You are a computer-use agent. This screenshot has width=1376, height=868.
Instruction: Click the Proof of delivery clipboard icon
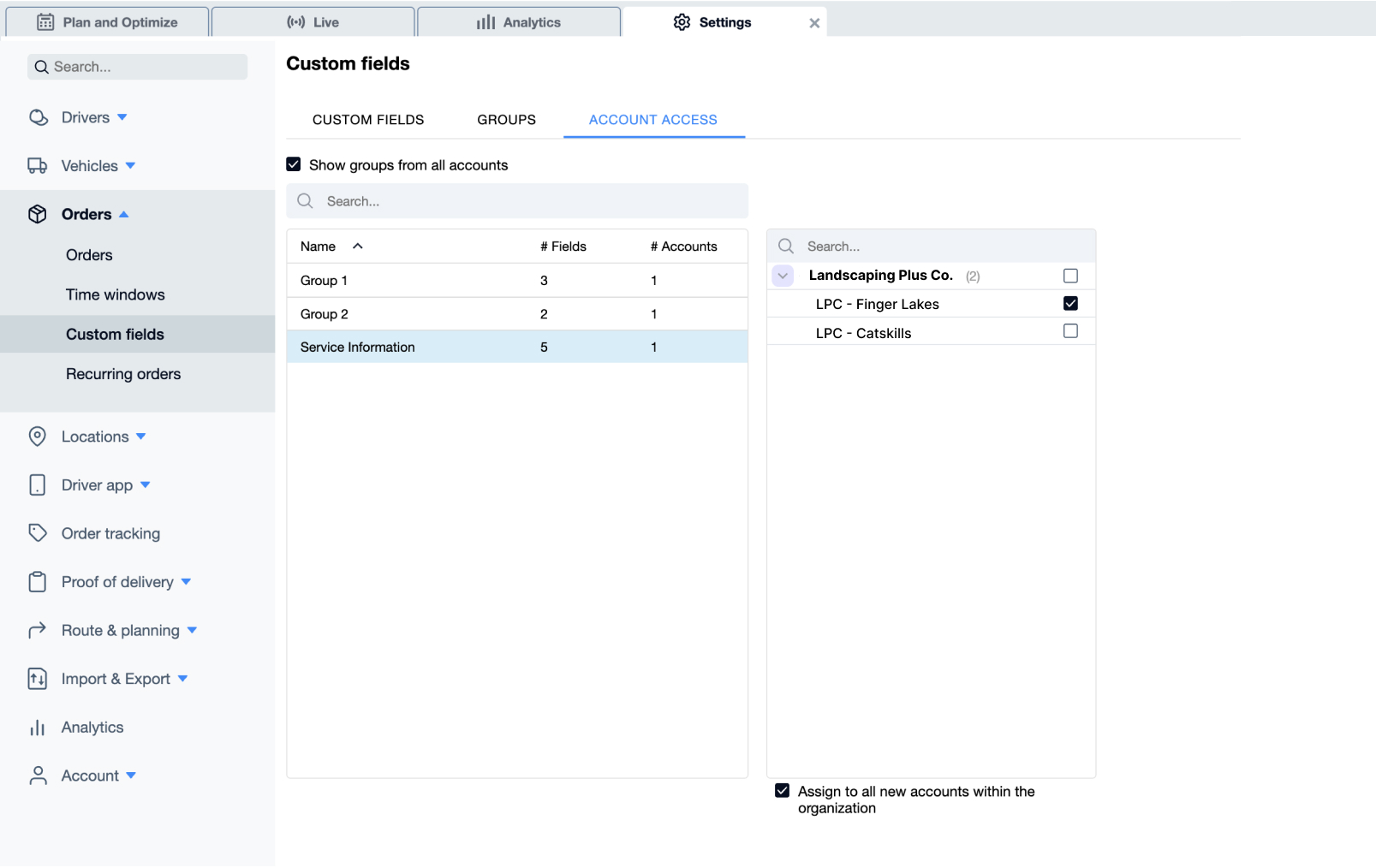[39, 581]
